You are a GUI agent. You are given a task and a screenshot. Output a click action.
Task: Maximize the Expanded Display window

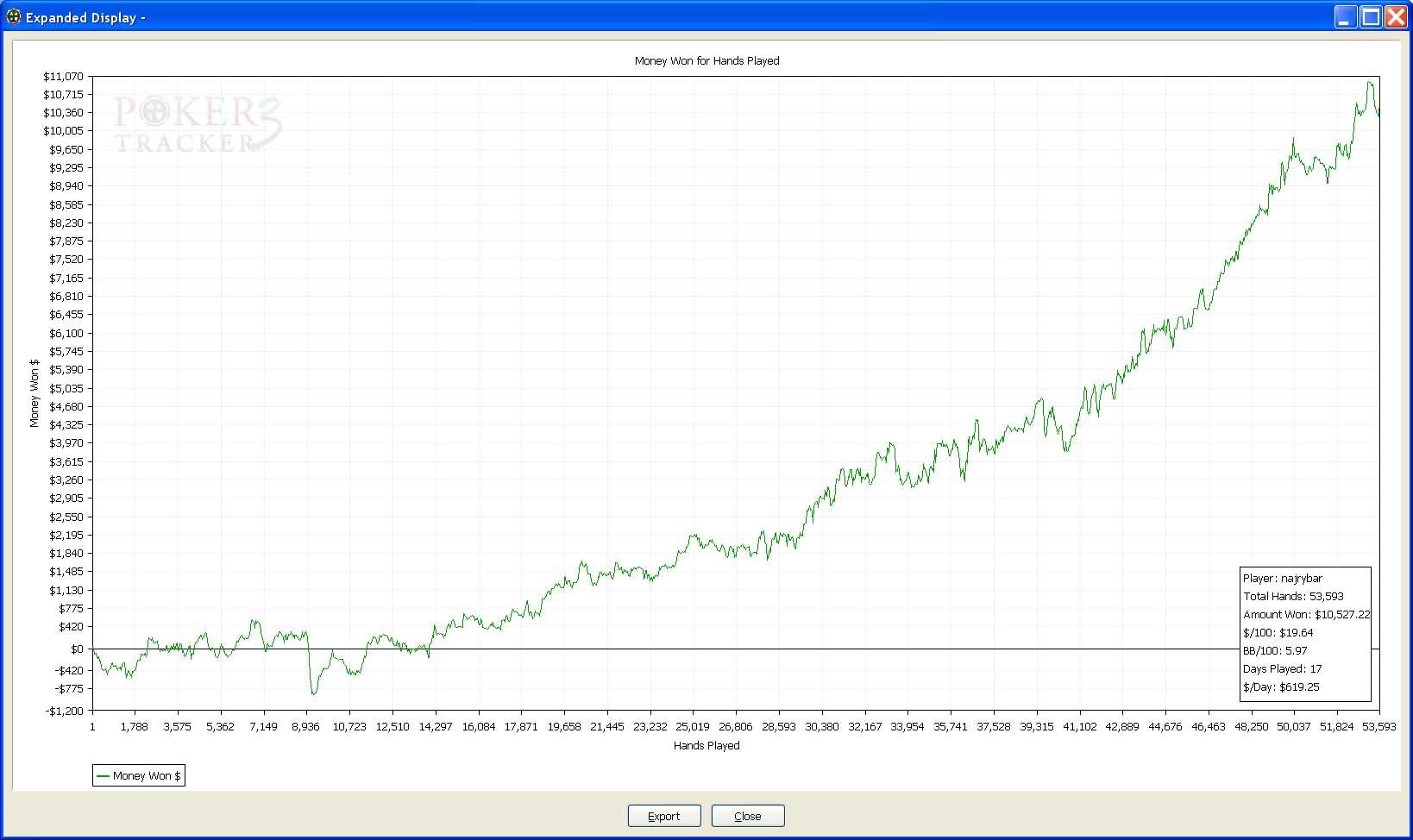pyautogui.click(x=1371, y=16)
